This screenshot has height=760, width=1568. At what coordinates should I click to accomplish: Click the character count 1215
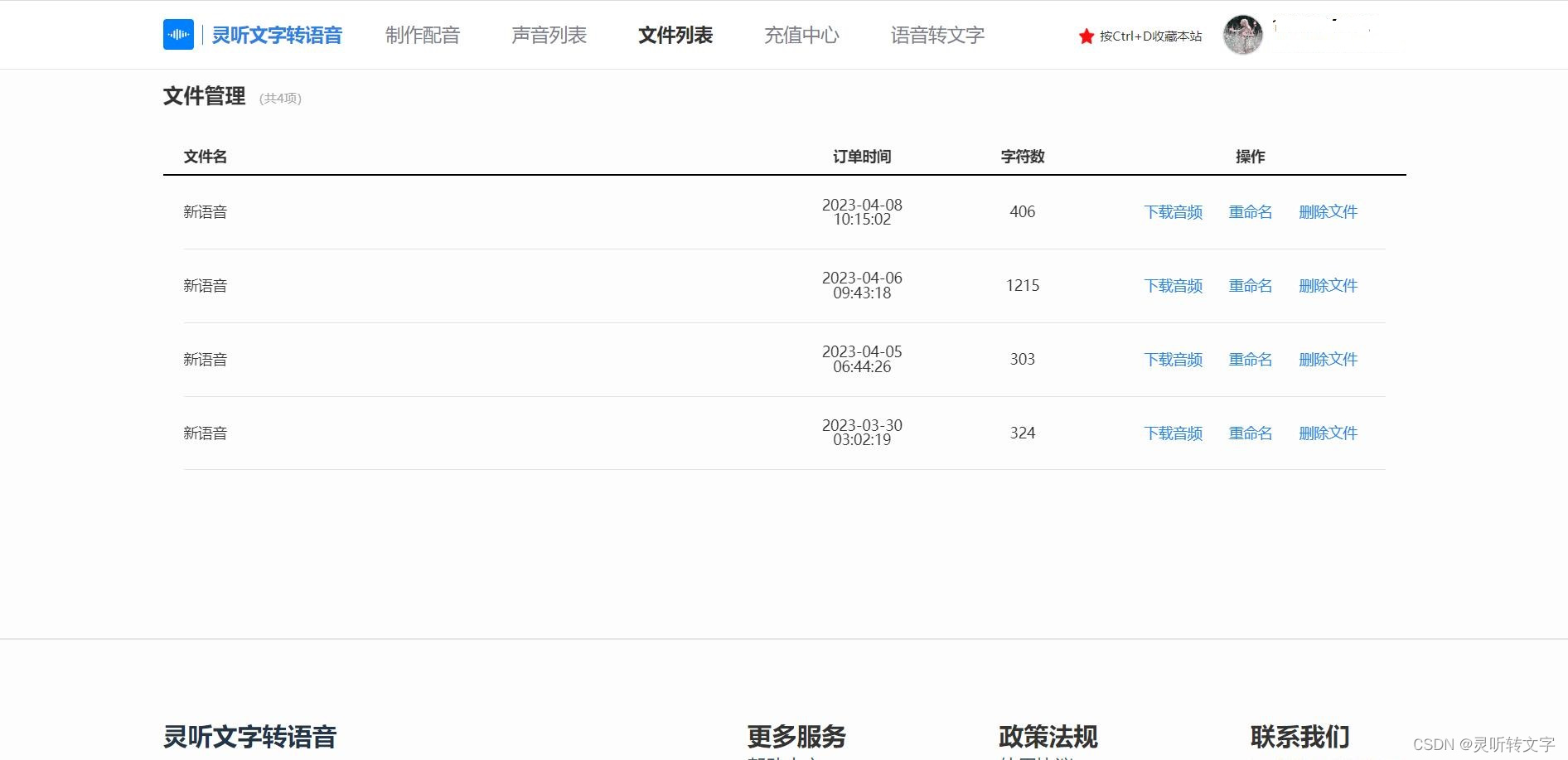tap(1023, 286)
